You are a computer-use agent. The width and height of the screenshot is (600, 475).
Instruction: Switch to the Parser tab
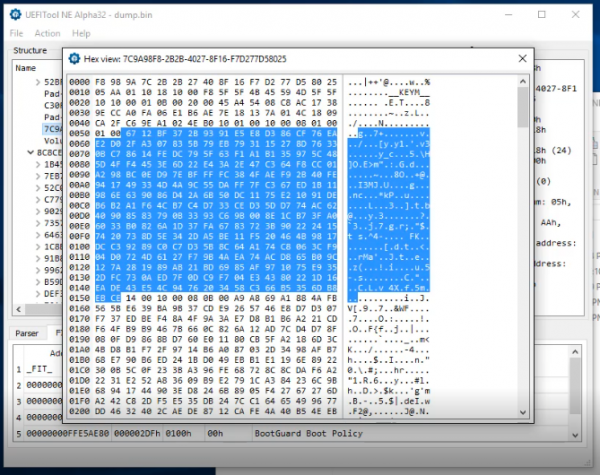[x=27, y=333]
